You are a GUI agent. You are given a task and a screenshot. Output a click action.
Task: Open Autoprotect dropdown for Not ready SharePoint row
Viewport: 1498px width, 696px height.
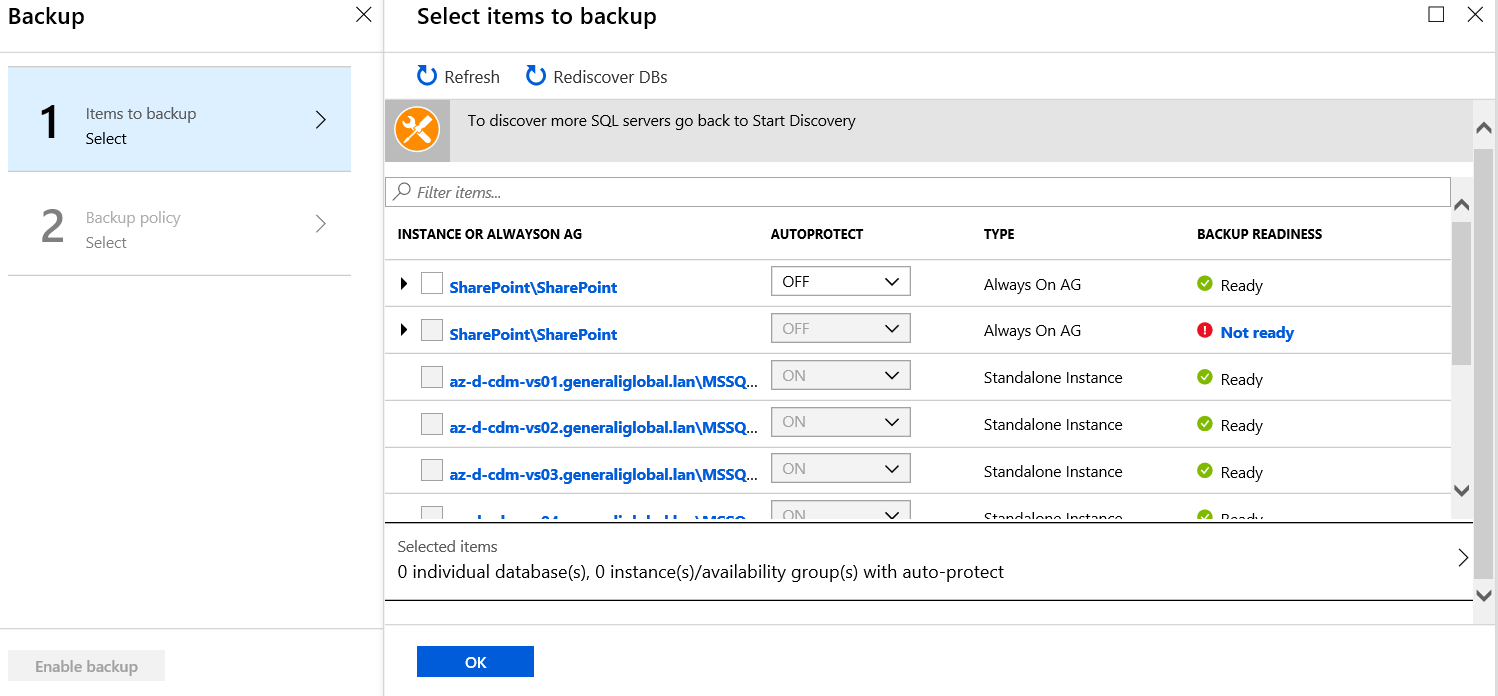pyautogui.click(x=840, y=328)
